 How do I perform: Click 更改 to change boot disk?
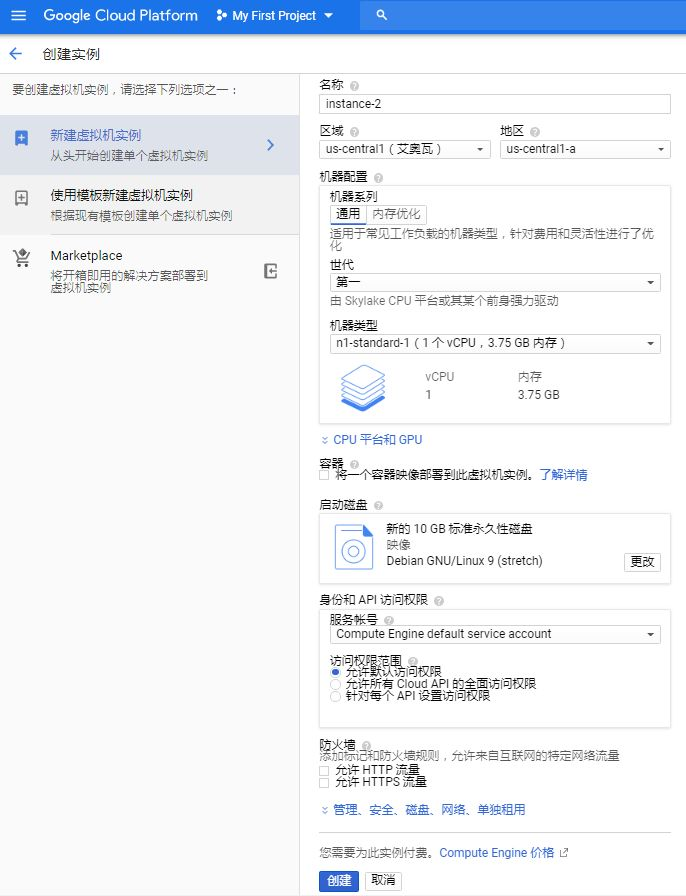[642, 562]
